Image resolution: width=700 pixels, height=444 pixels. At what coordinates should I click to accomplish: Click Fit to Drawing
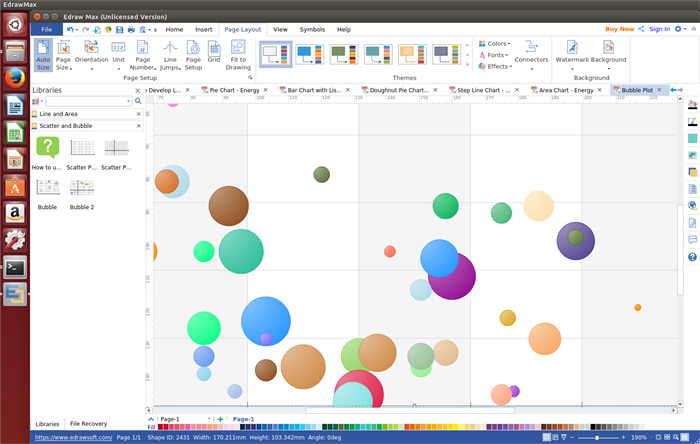pos(238,55)
